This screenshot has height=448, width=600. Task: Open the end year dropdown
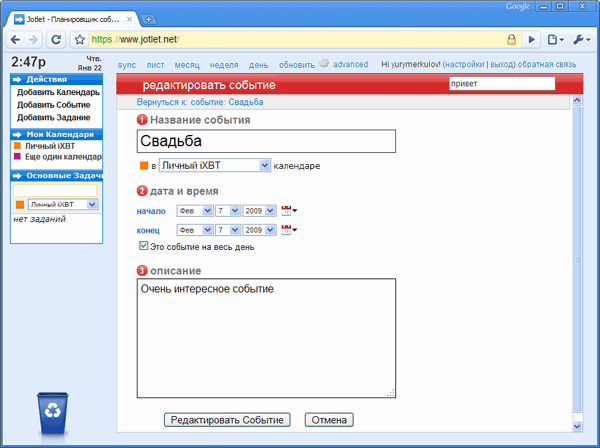(259, 230)
